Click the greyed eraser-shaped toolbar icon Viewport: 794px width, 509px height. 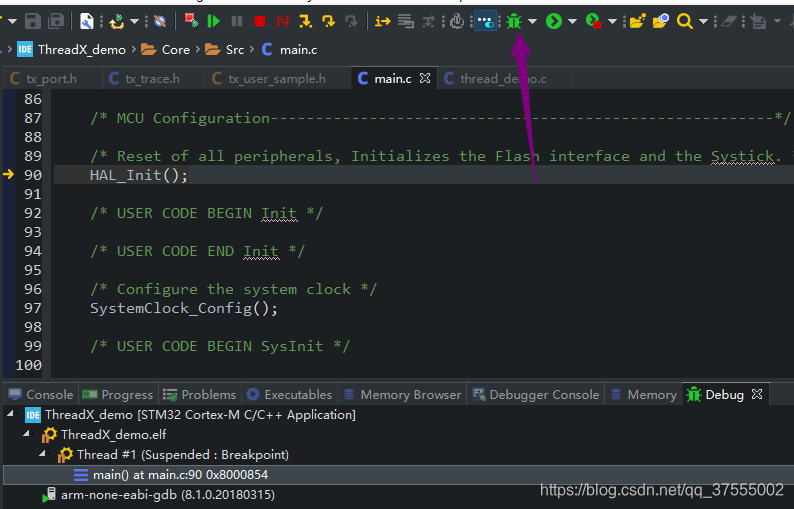729,21
